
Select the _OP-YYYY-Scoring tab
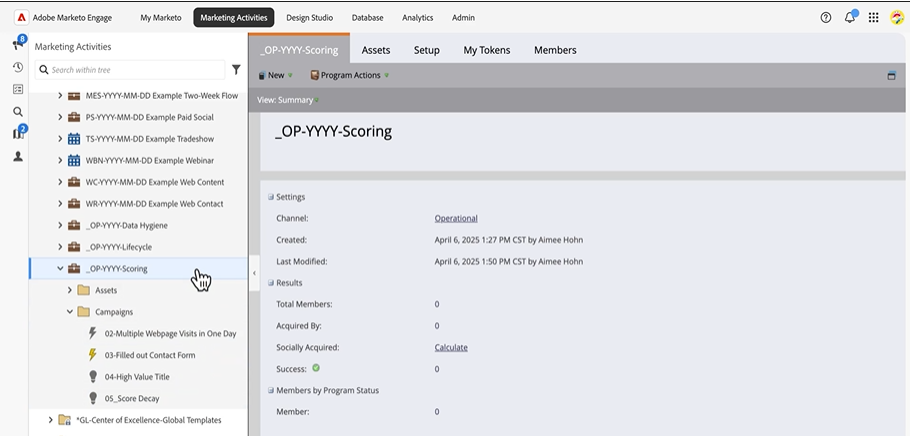(299, 50)
